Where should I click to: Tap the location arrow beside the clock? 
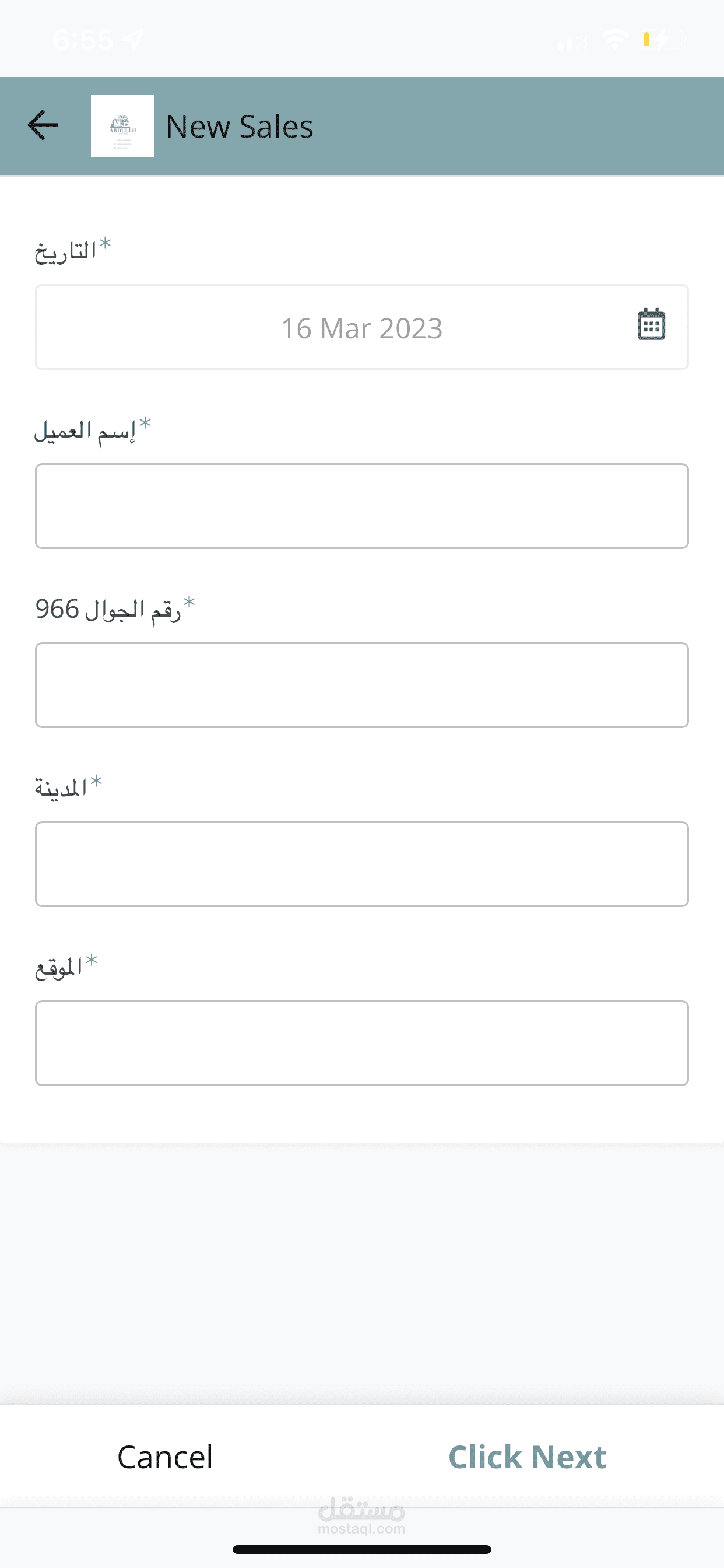coord(133,40)
